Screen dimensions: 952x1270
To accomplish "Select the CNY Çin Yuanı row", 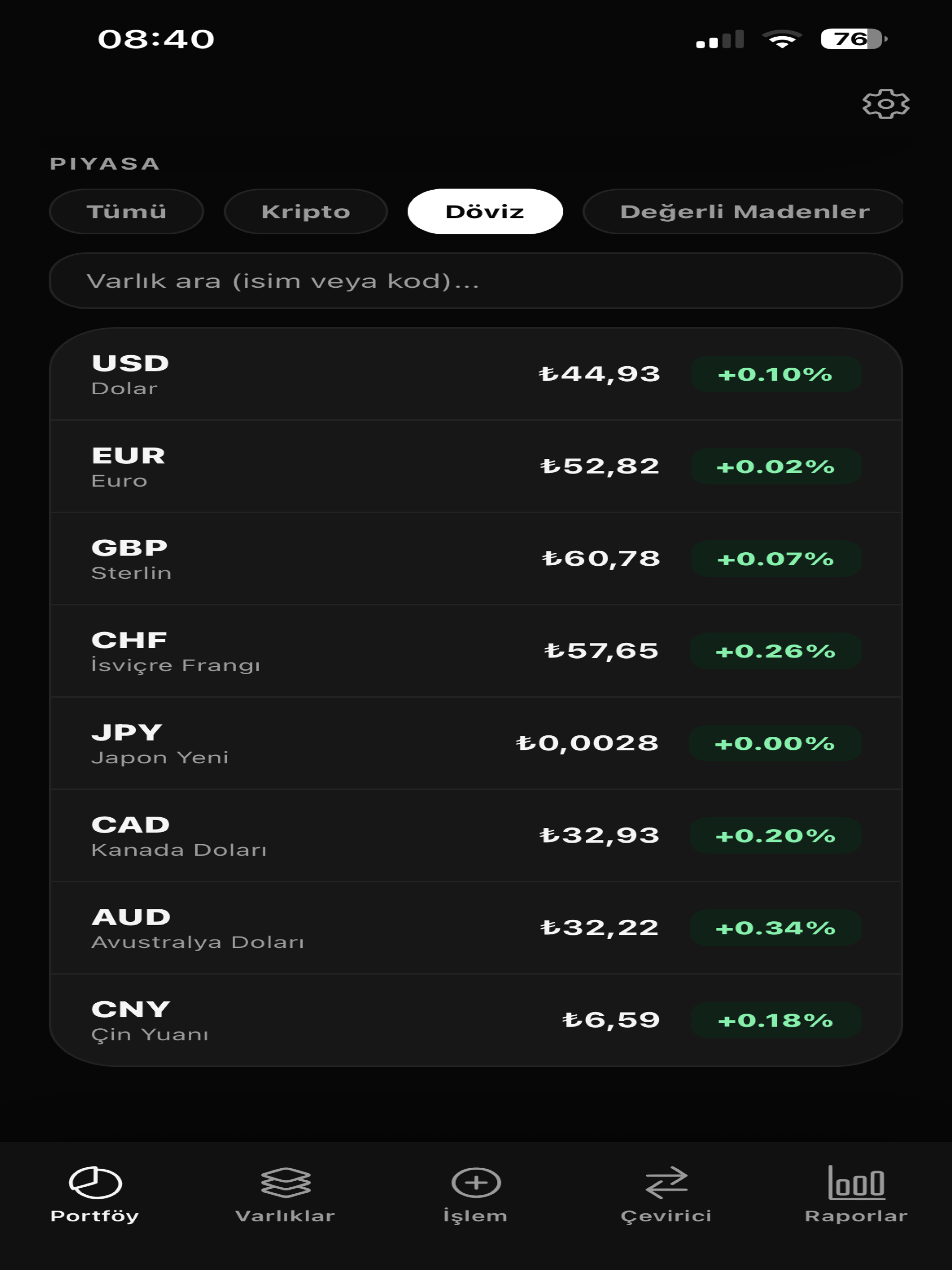I will pos(476,1020).
